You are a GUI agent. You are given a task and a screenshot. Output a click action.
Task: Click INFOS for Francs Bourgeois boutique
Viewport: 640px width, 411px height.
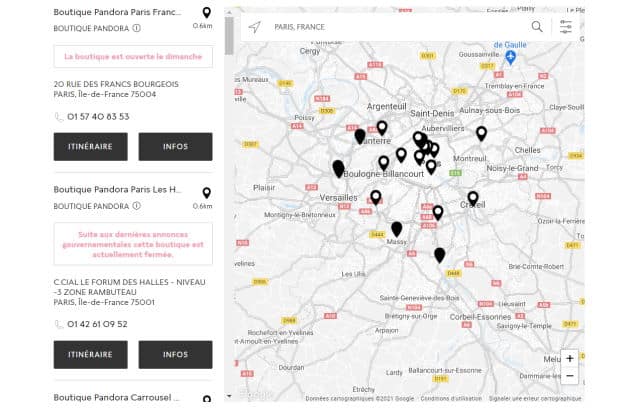pos(176,147)
